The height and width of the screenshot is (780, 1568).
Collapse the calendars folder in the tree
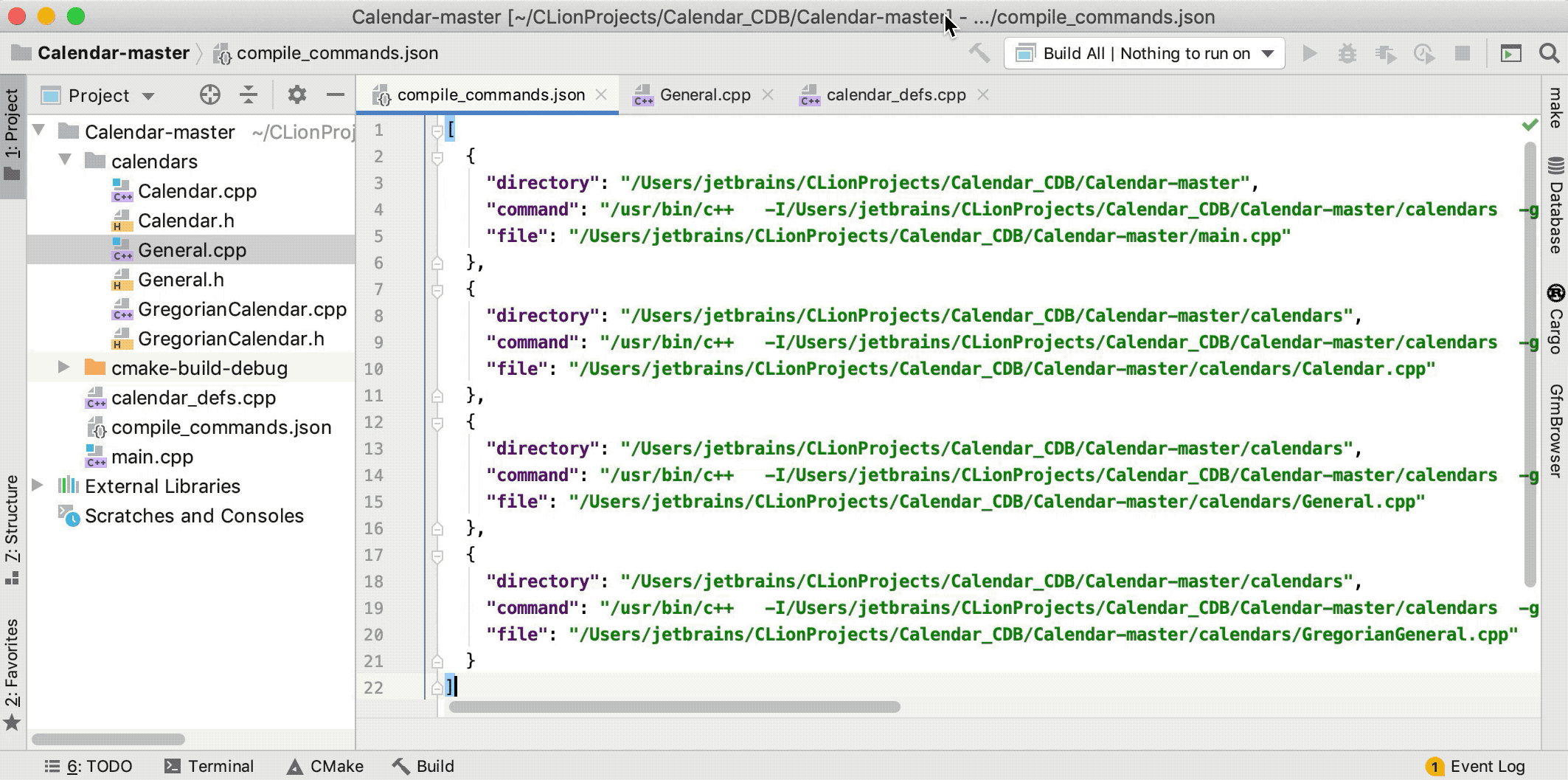tap(65, 161)
